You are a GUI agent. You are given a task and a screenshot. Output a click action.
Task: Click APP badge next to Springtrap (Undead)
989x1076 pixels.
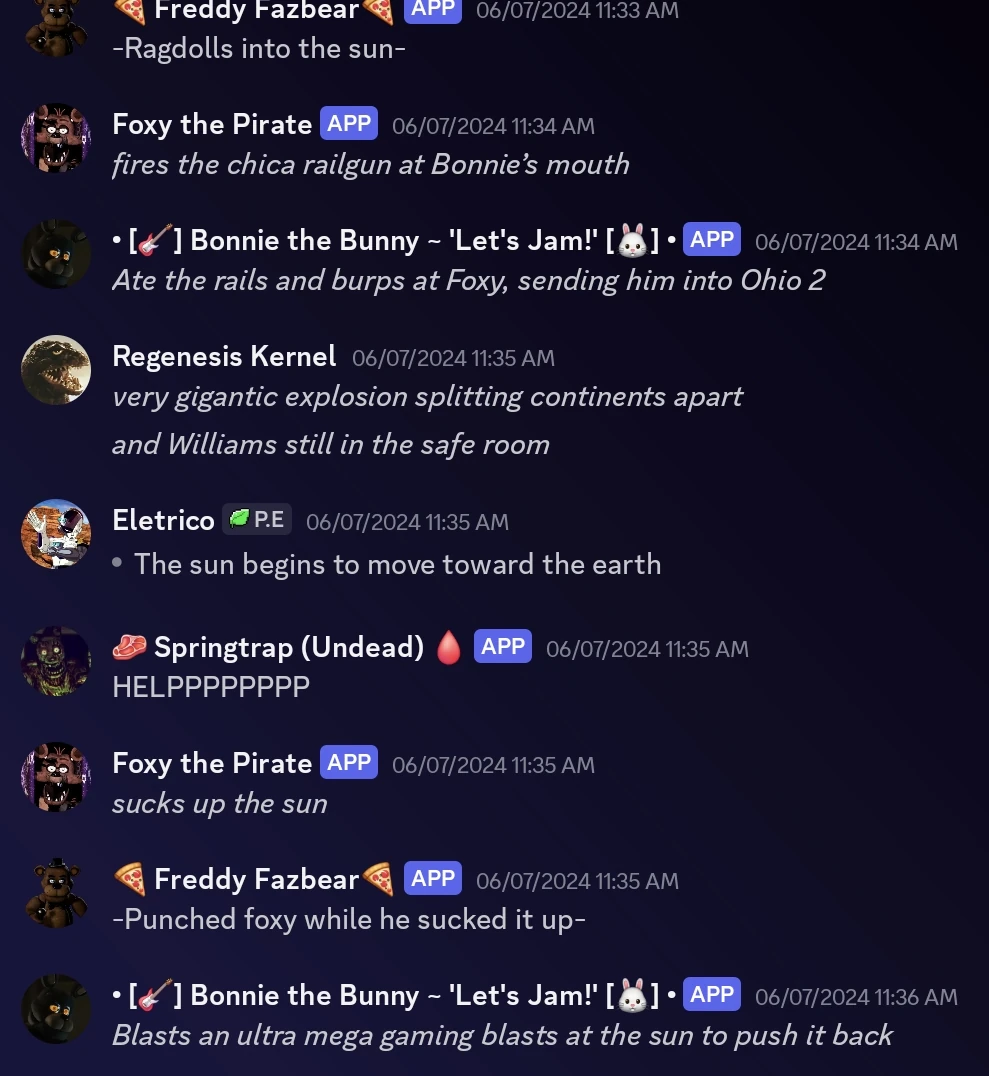[502, 646]
